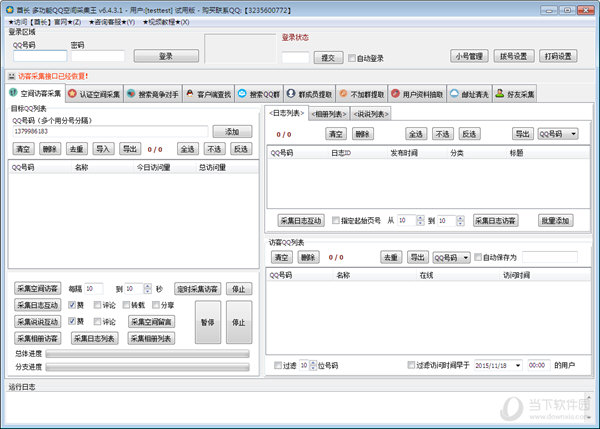
Task: Focus the QQ号码 login field
Action: pyautogui.click(x=40, y=56)
